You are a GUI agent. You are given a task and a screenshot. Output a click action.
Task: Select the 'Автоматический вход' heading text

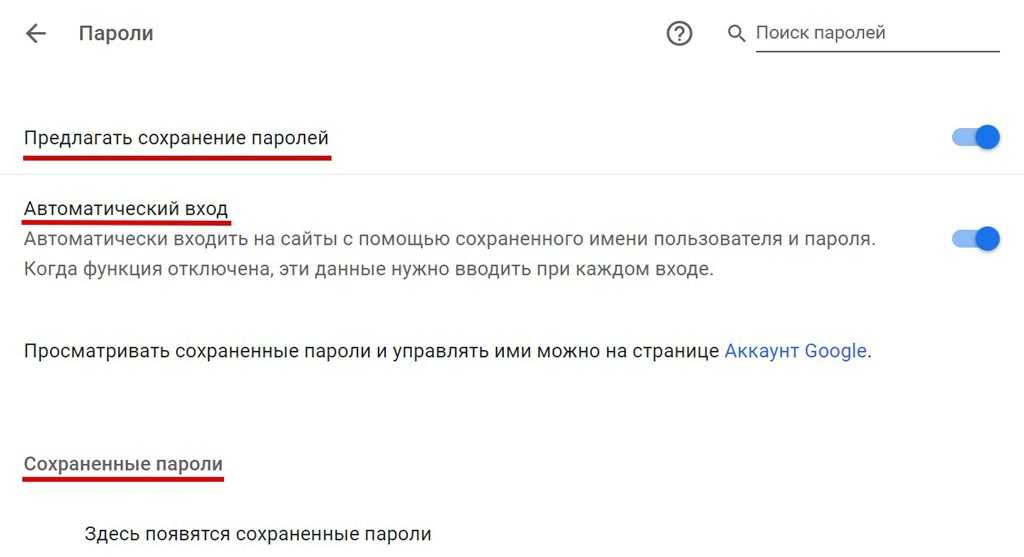[126, 209]
